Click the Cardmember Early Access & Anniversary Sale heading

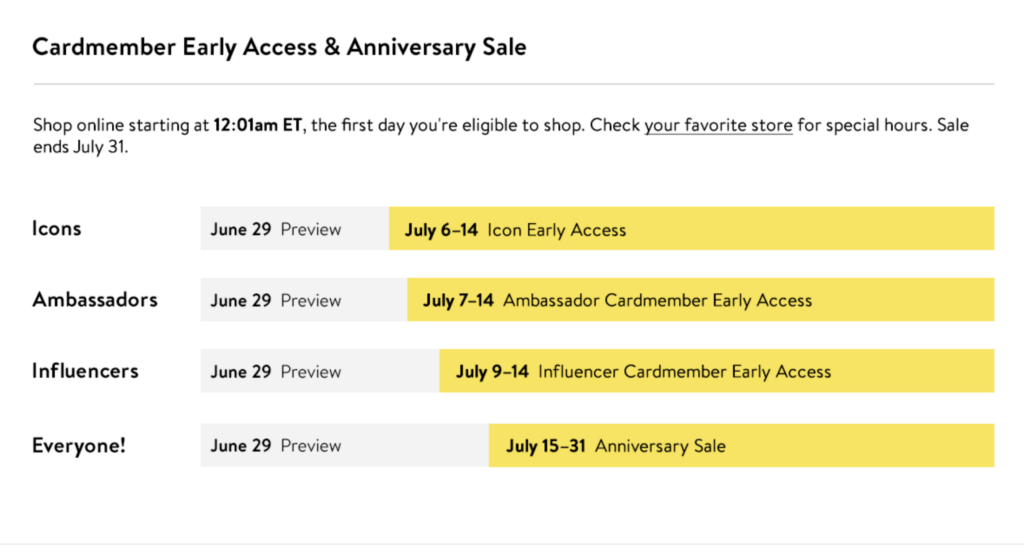point(280,47)
